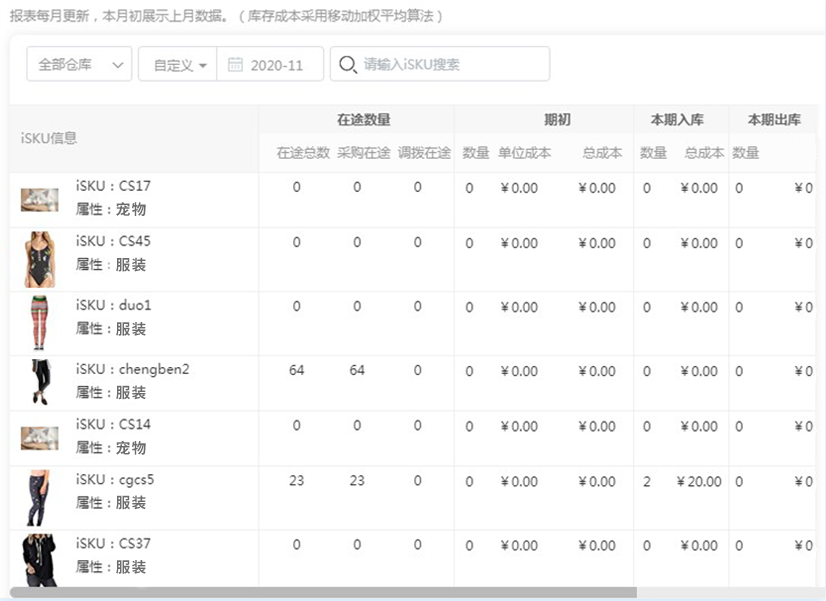Click the CS45 swimsuit thumbnail
Screen dimensions: 826x601
(40, 259)
